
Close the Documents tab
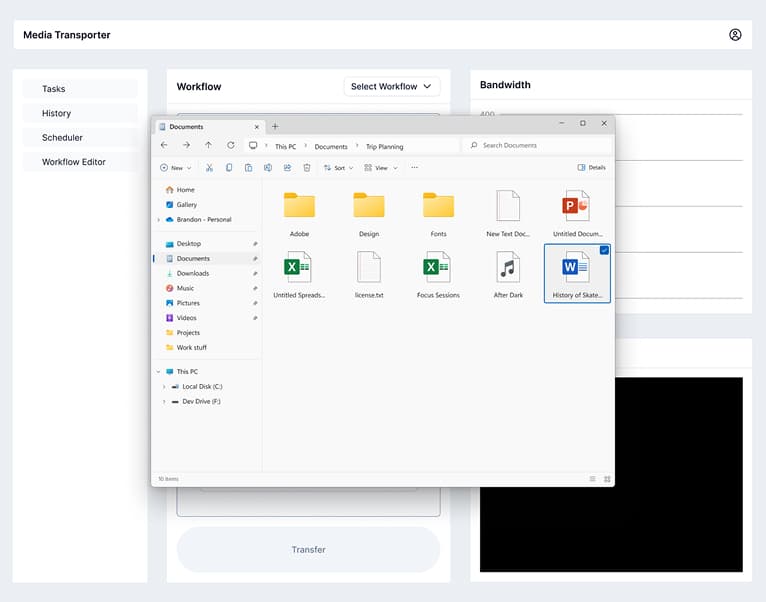[256, 127]
